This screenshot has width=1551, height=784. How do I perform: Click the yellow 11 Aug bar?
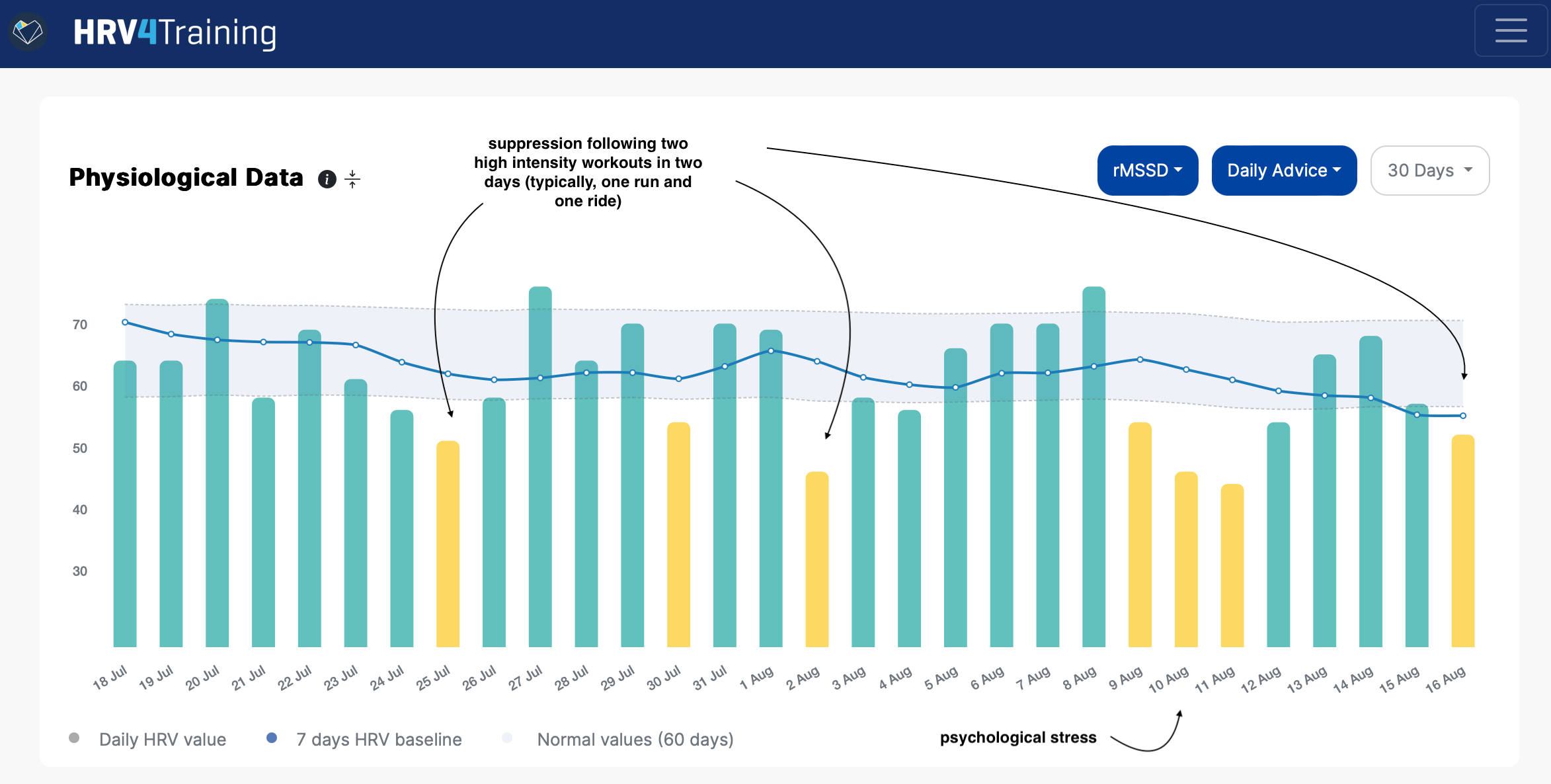click(1232, 565)
